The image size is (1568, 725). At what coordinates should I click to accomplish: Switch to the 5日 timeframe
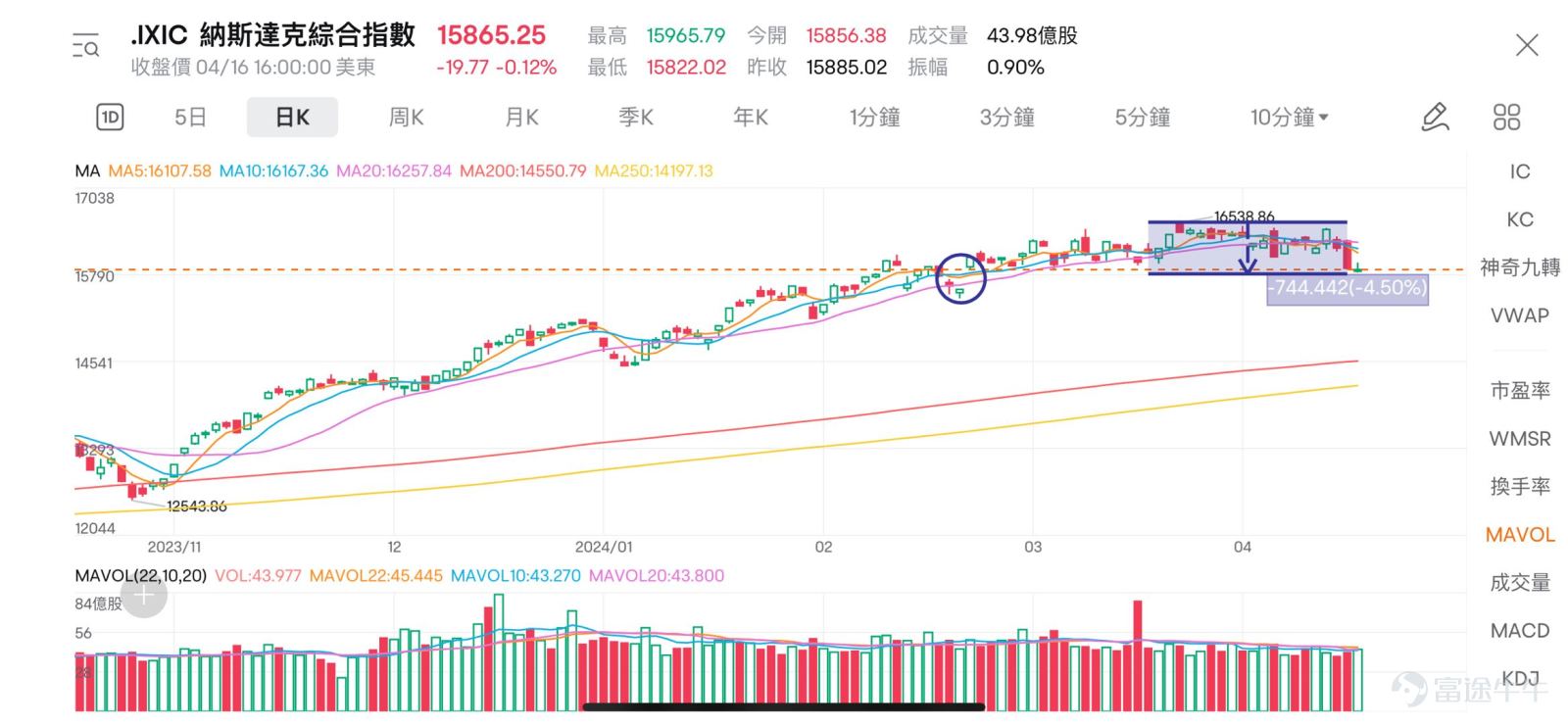click(190, 118)
